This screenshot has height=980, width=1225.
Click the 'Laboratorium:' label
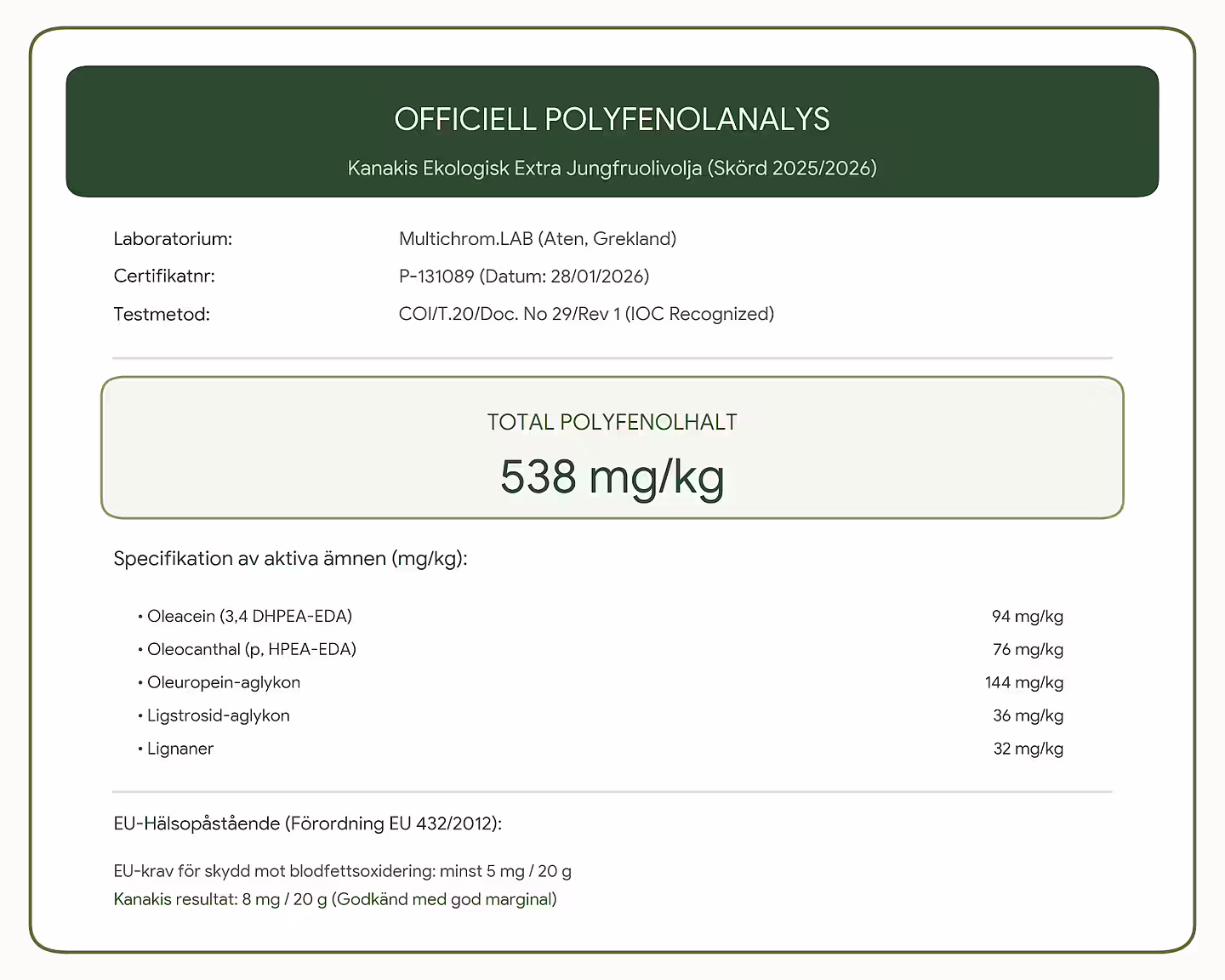173,239
